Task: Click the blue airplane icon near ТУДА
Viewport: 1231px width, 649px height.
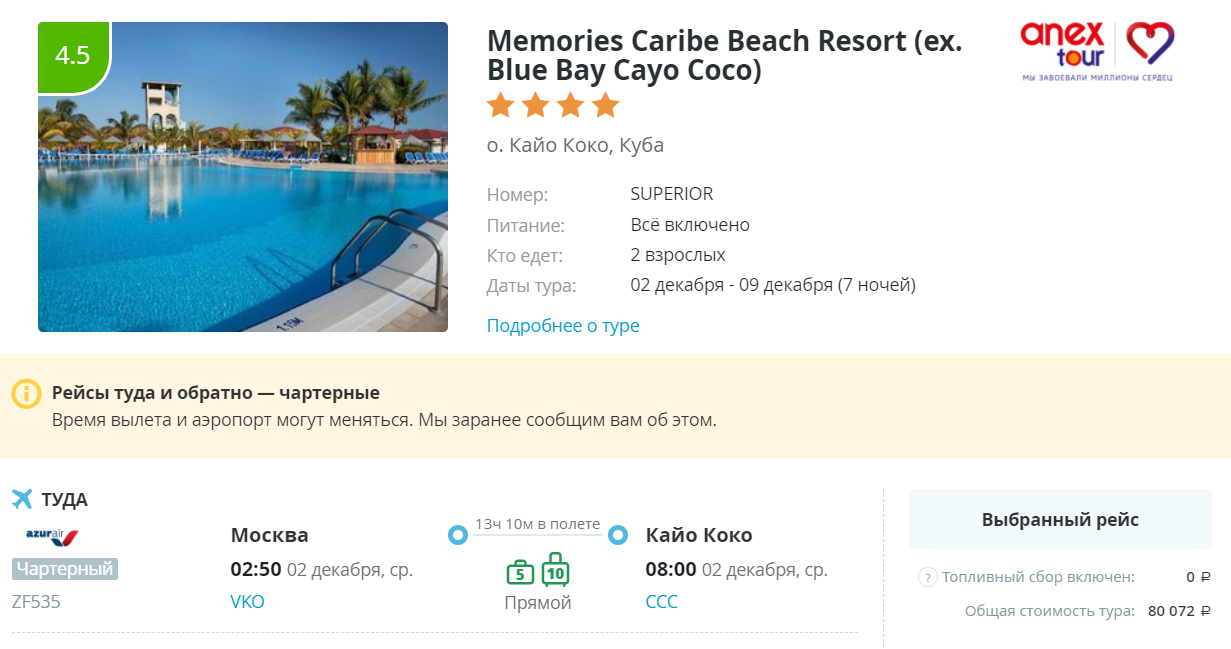Action: tap(23, 498)
